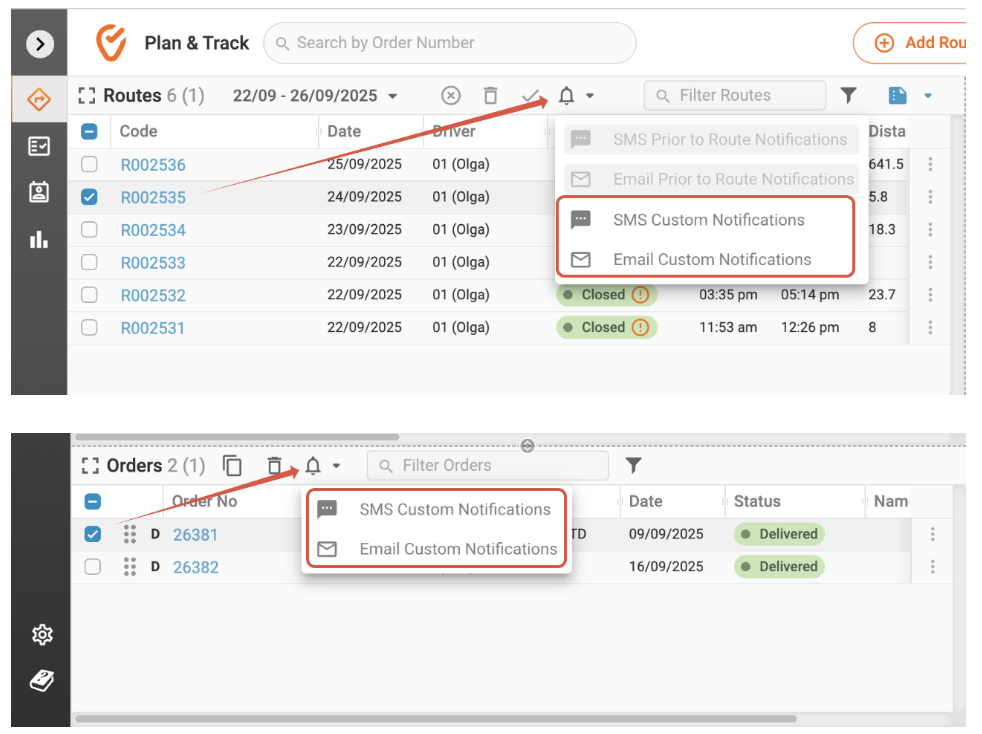Select Email Prior to Route Notifications
This screenshot has width=982, height=734.
click(x=711, y=179)
